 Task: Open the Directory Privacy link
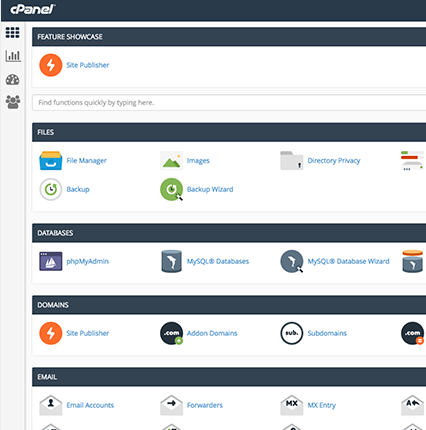coord(334,161)
